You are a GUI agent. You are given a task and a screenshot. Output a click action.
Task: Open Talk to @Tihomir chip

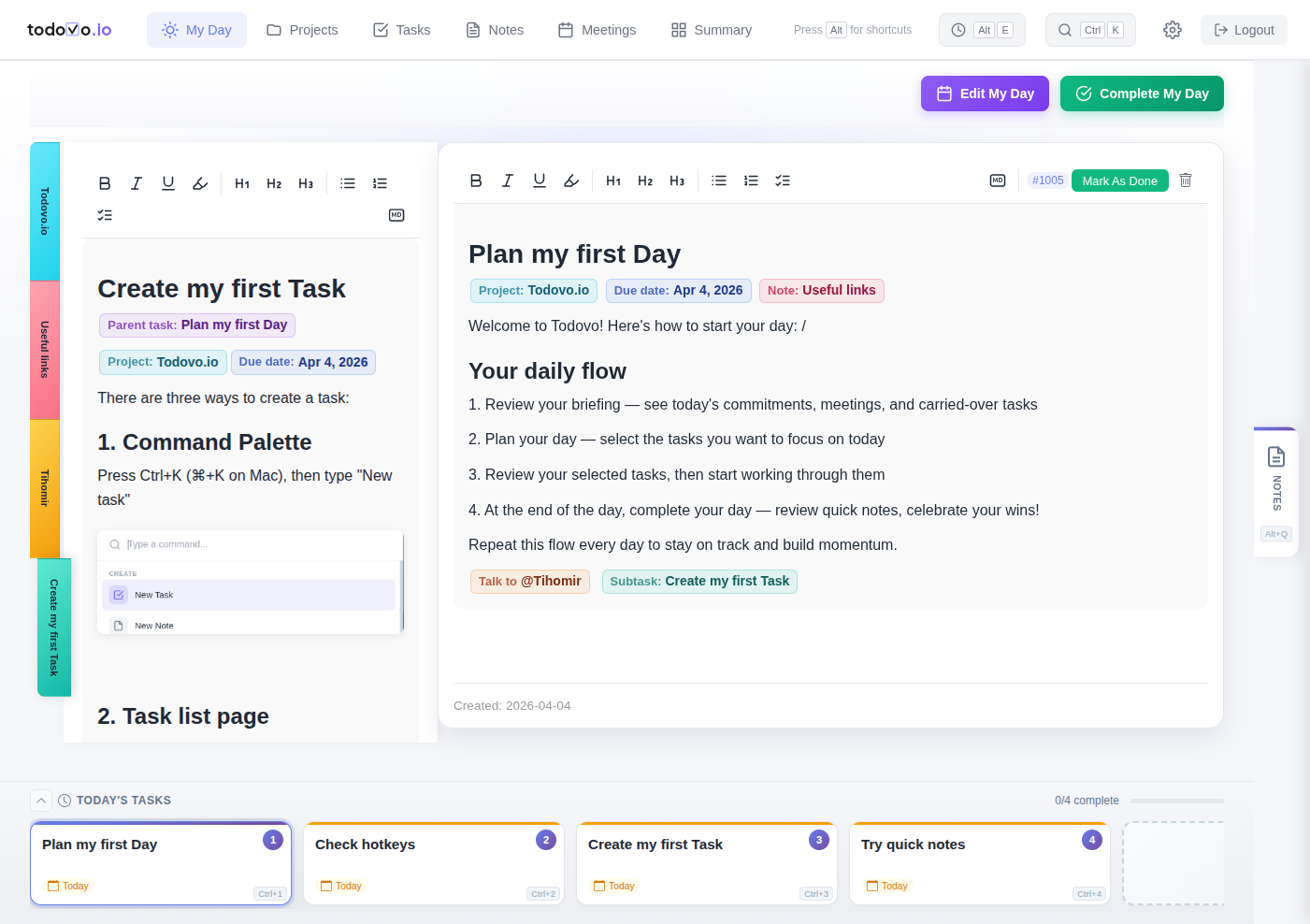(x=530, y=582)
